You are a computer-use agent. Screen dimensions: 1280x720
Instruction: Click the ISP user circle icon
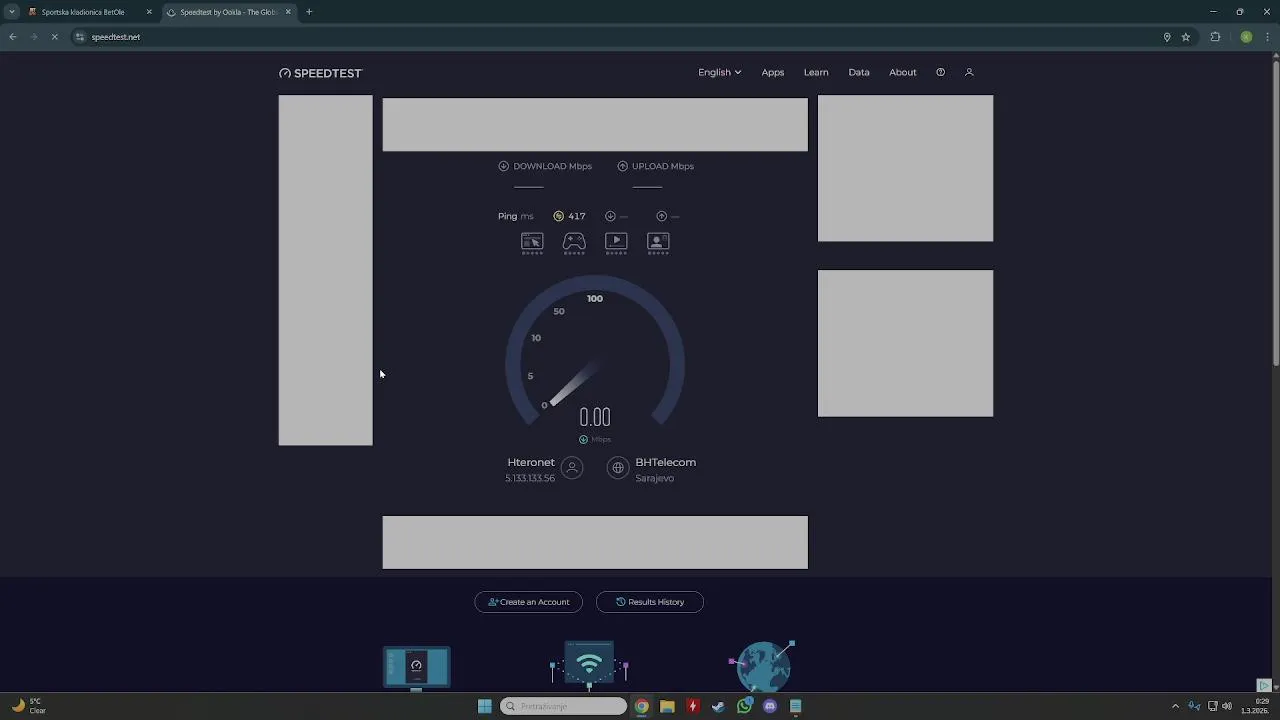(x=572, y=468)
